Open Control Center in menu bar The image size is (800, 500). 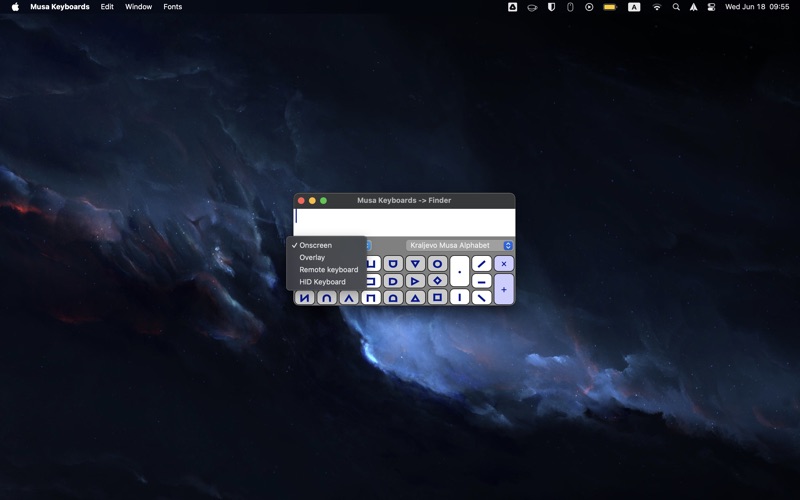coord(711,7)
